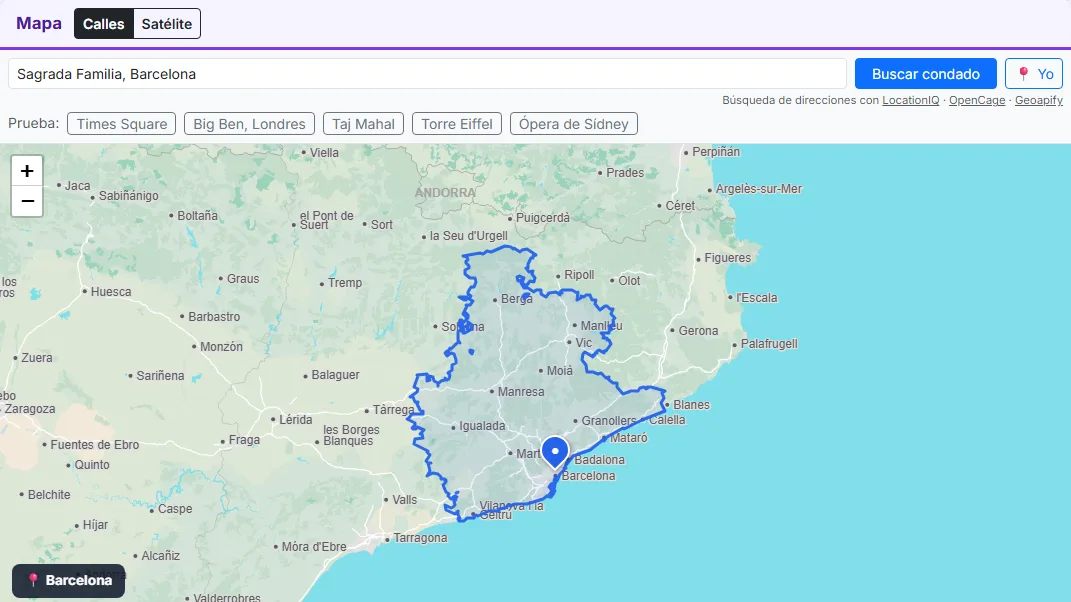Image resolution: width=1071 pixels, height=602 pixels.
Task: Zoom out with the minus button
Action: tap(27, 201)
